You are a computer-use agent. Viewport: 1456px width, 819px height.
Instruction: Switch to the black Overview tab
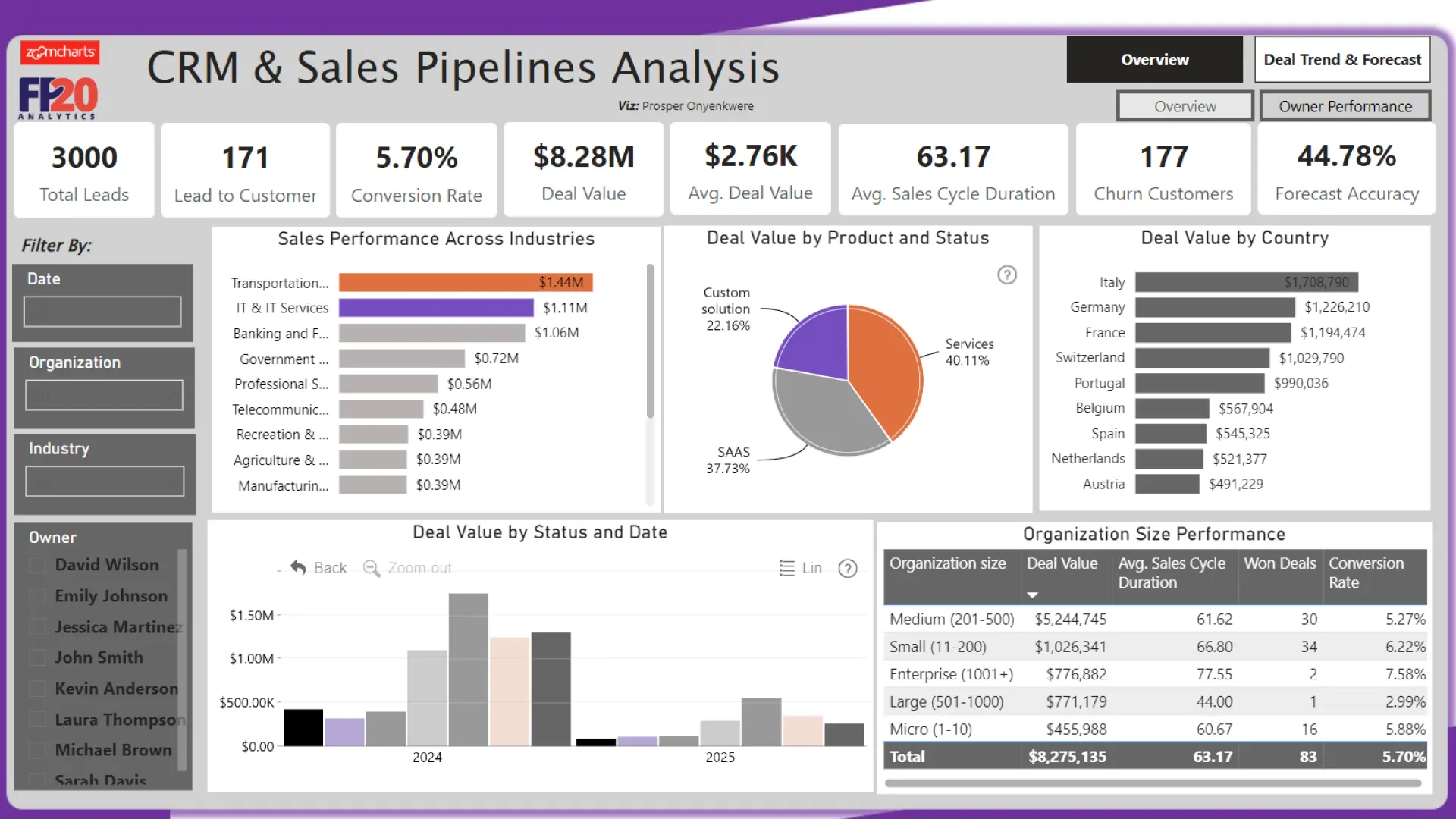[1154, 59]
